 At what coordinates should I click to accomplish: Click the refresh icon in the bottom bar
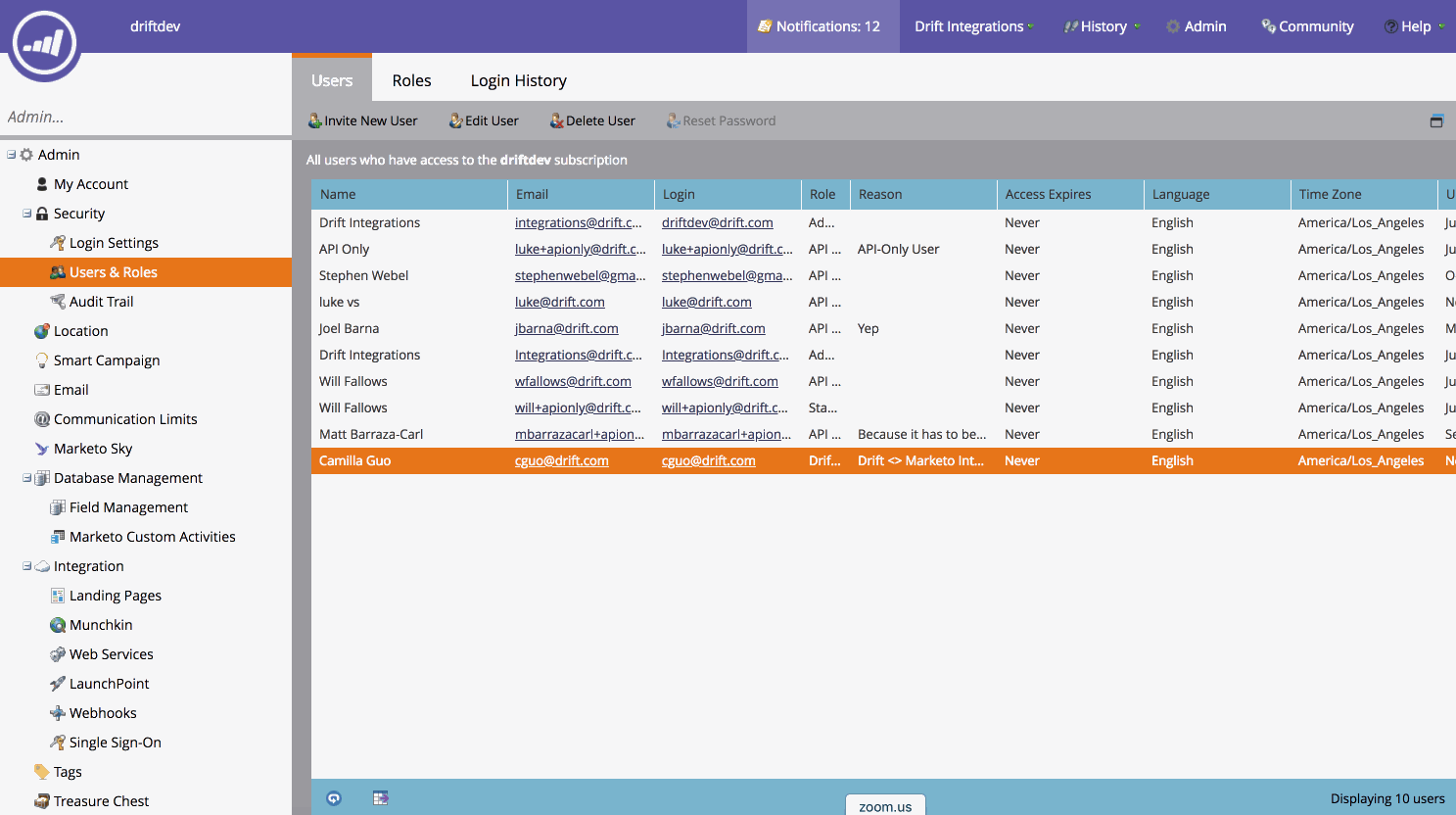pyautogui.click(x=334, y=798)
